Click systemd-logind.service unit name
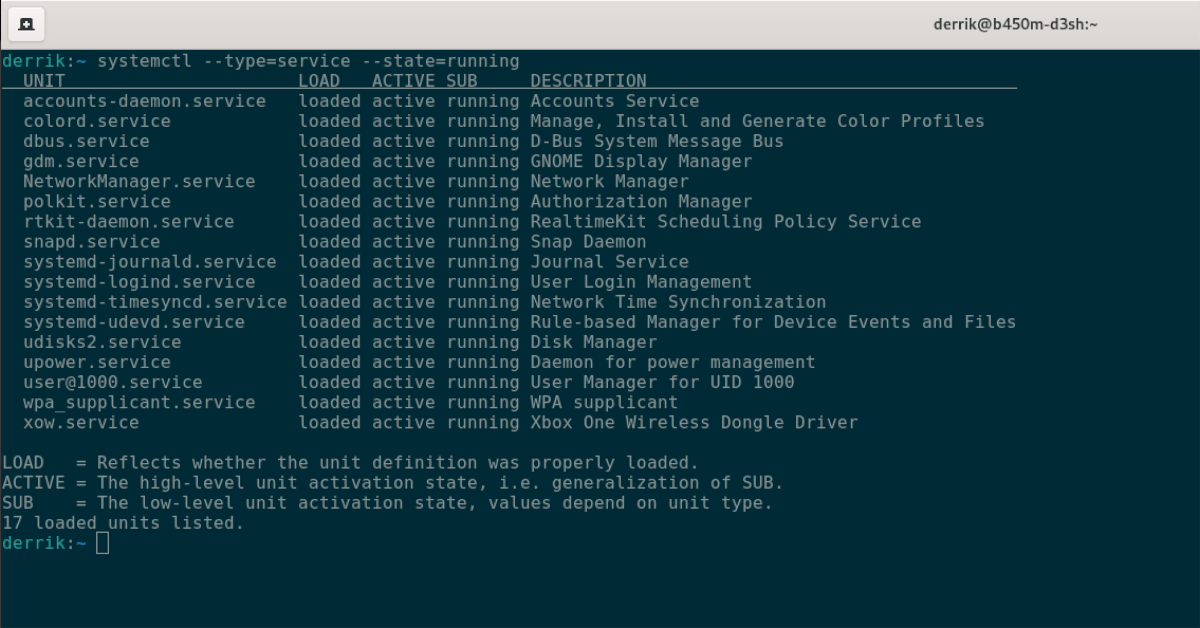 coord(139,282)
